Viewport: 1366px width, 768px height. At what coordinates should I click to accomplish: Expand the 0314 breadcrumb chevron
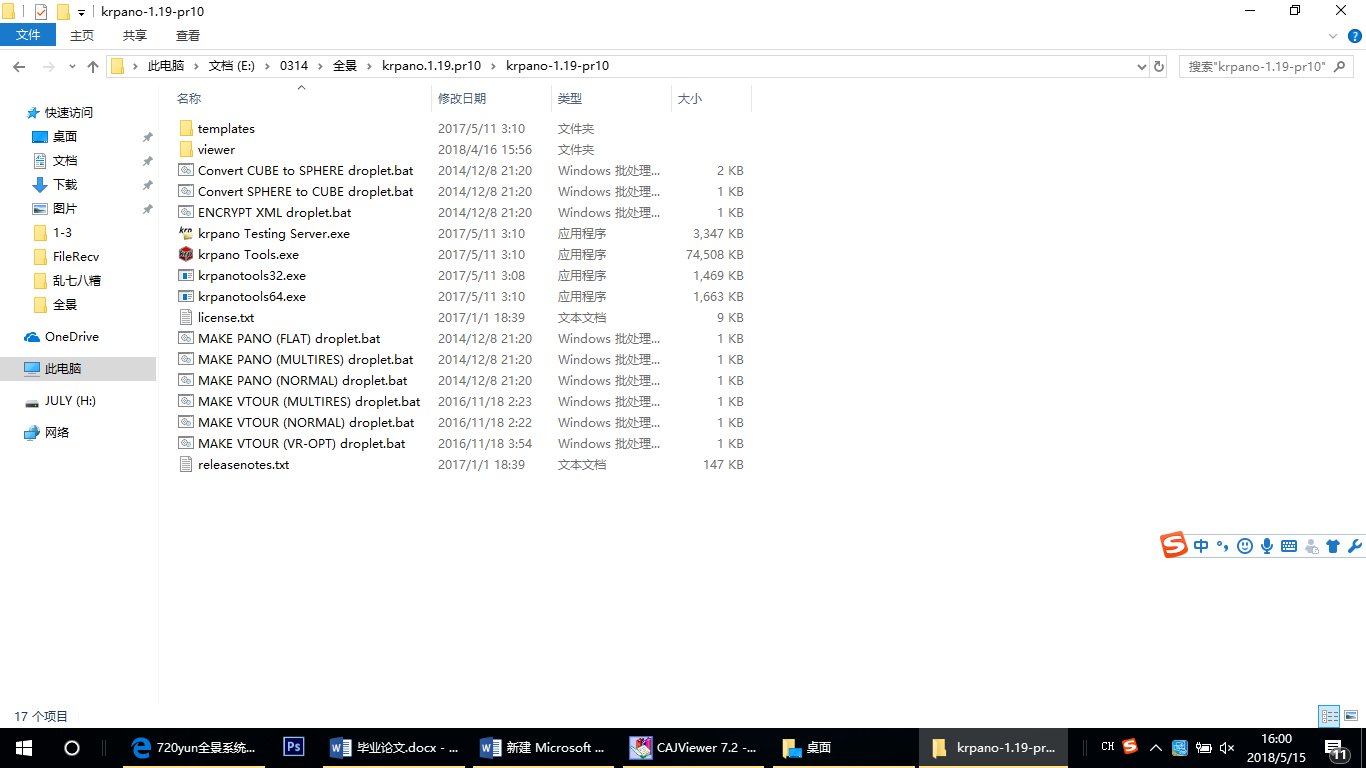tap(320, 66)
